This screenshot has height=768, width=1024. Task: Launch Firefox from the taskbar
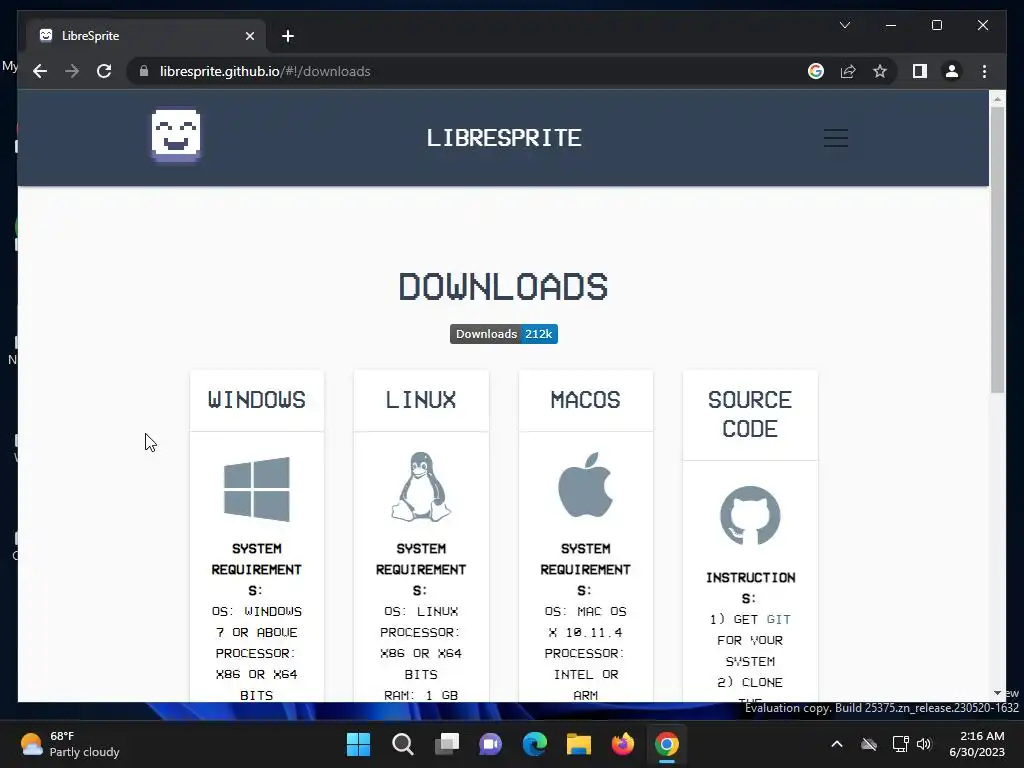[x=623, y=744]
